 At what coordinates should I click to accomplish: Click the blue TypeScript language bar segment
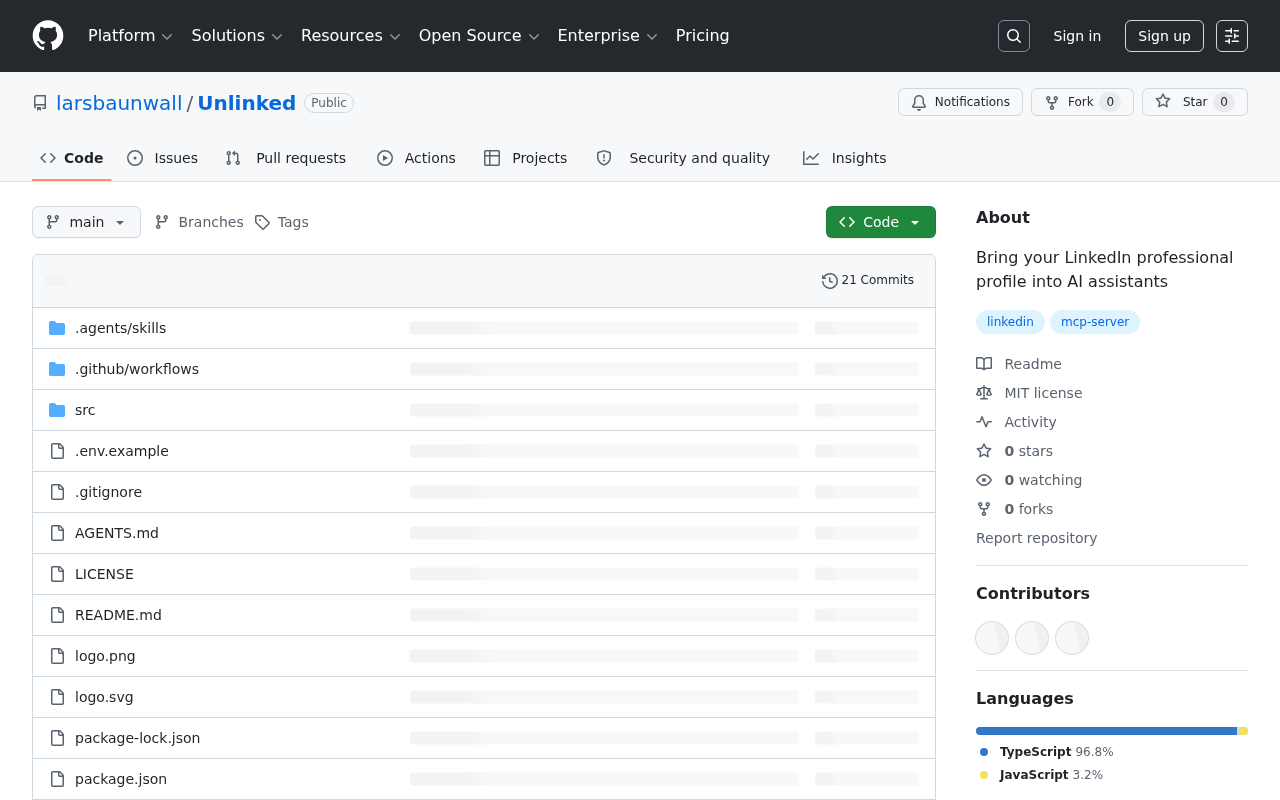[x=1107, y=731]
